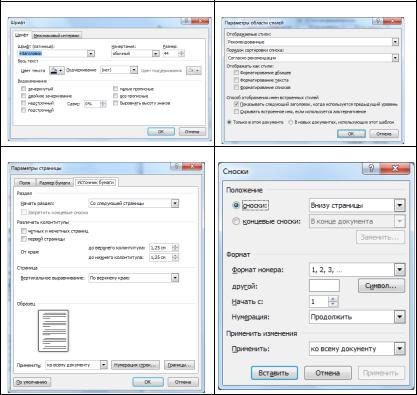Toggle the Выровнять высоту знаков checkbox
Screen dimensions: 417x395
coord(116,103)
